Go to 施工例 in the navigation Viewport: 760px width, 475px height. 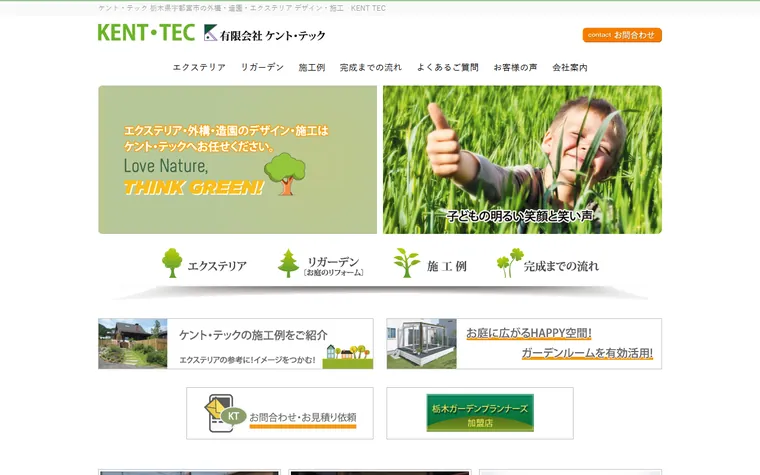click(312, 67)
